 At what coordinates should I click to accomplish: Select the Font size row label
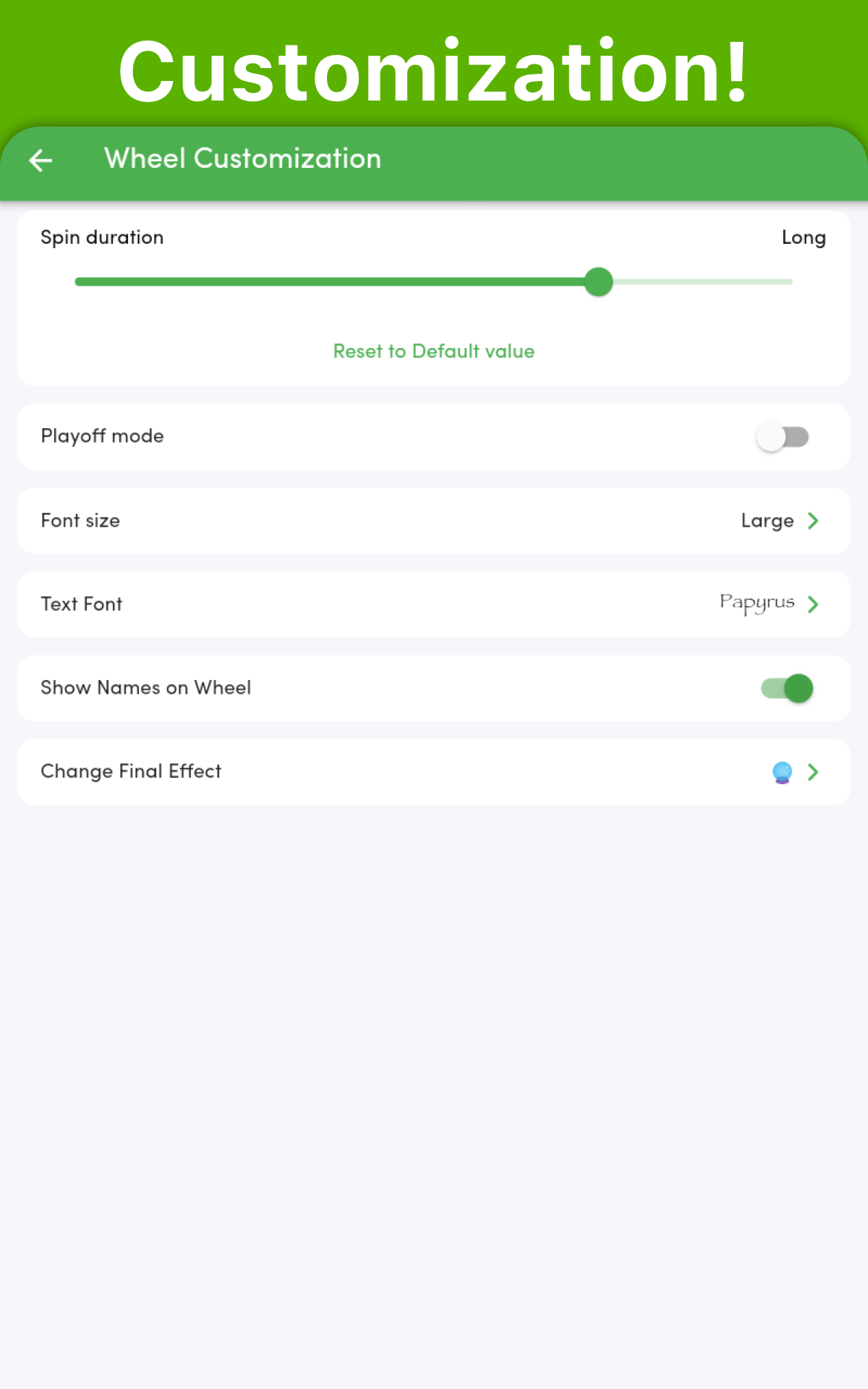80,521
